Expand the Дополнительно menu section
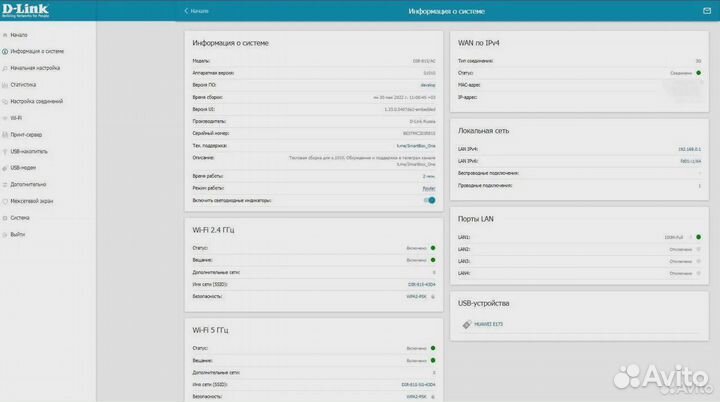Viewport: 720px width, 402px height. click(x=28, y=184)
